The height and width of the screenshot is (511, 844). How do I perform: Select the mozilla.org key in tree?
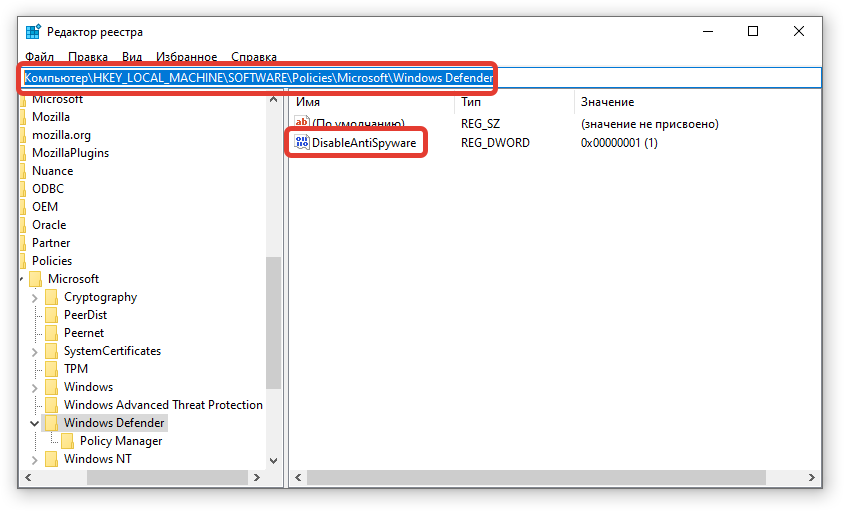[x=61, y=135]
